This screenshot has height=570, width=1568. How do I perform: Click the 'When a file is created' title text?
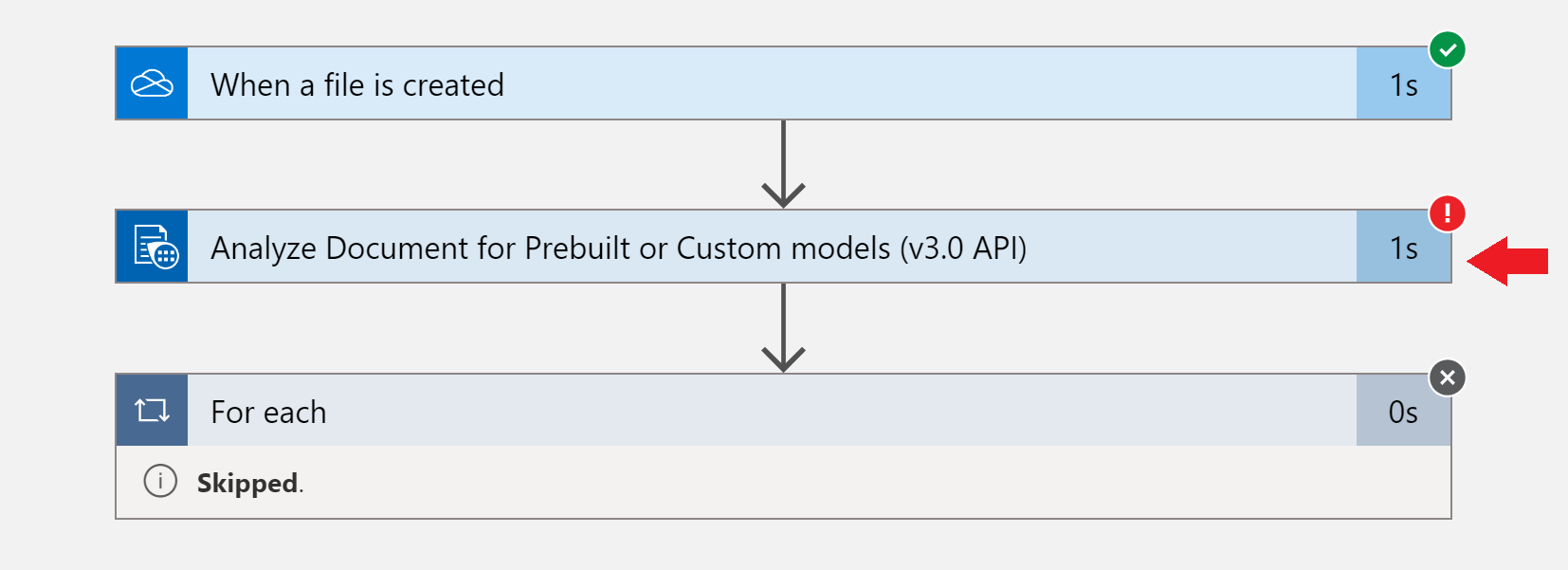pyautogui.click(x=356, y=84)
